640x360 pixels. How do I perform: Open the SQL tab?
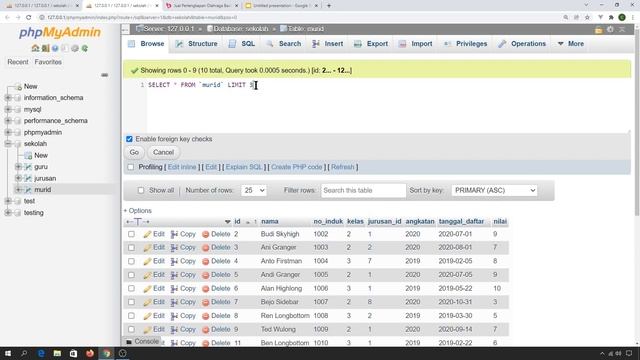coord(242,44)
